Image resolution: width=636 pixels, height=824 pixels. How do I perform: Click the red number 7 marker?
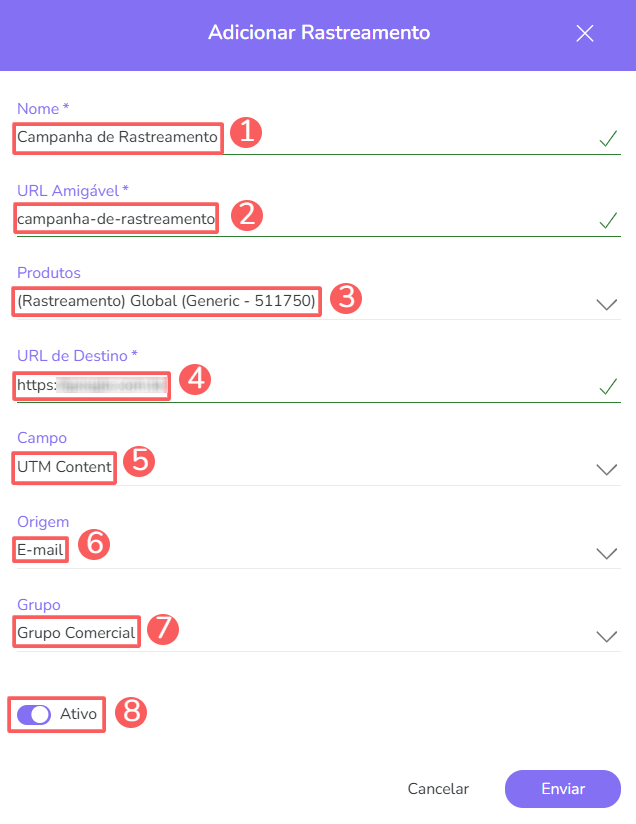162,629
